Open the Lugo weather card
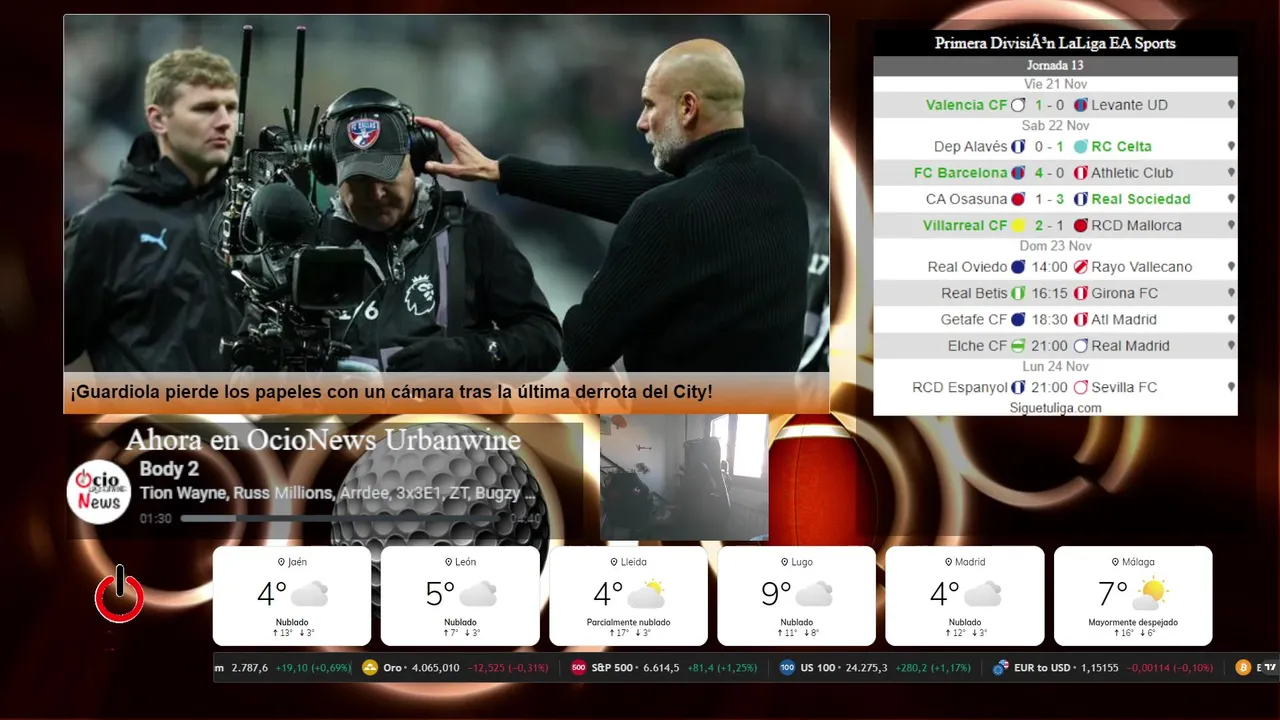Image resolution: width=1280 pixels, height=720 pixels. (x=797, y=596)
